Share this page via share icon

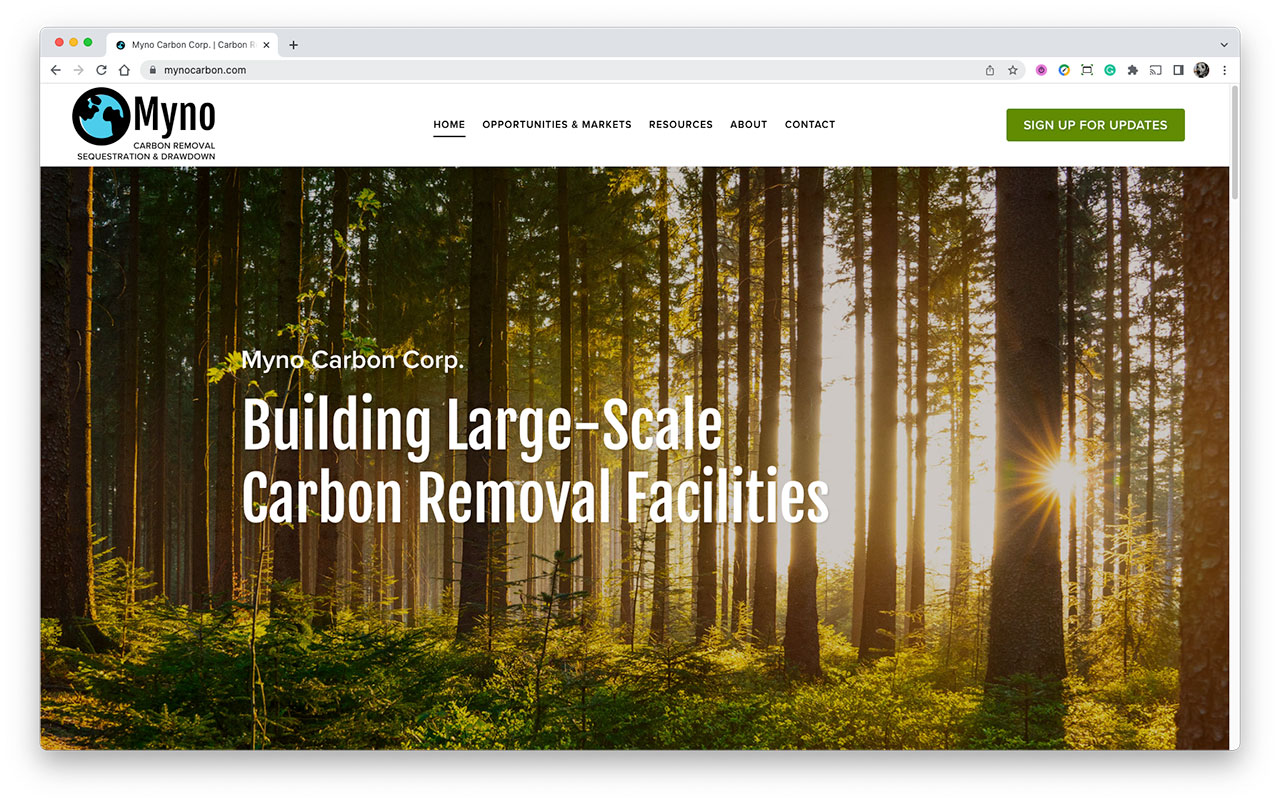(990, 70)
